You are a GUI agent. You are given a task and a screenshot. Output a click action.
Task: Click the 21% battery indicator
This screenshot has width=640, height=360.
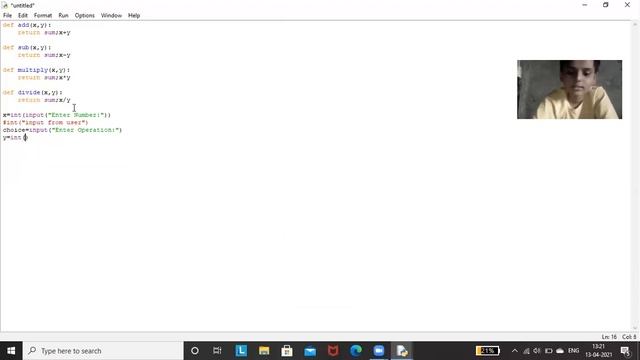488,351
